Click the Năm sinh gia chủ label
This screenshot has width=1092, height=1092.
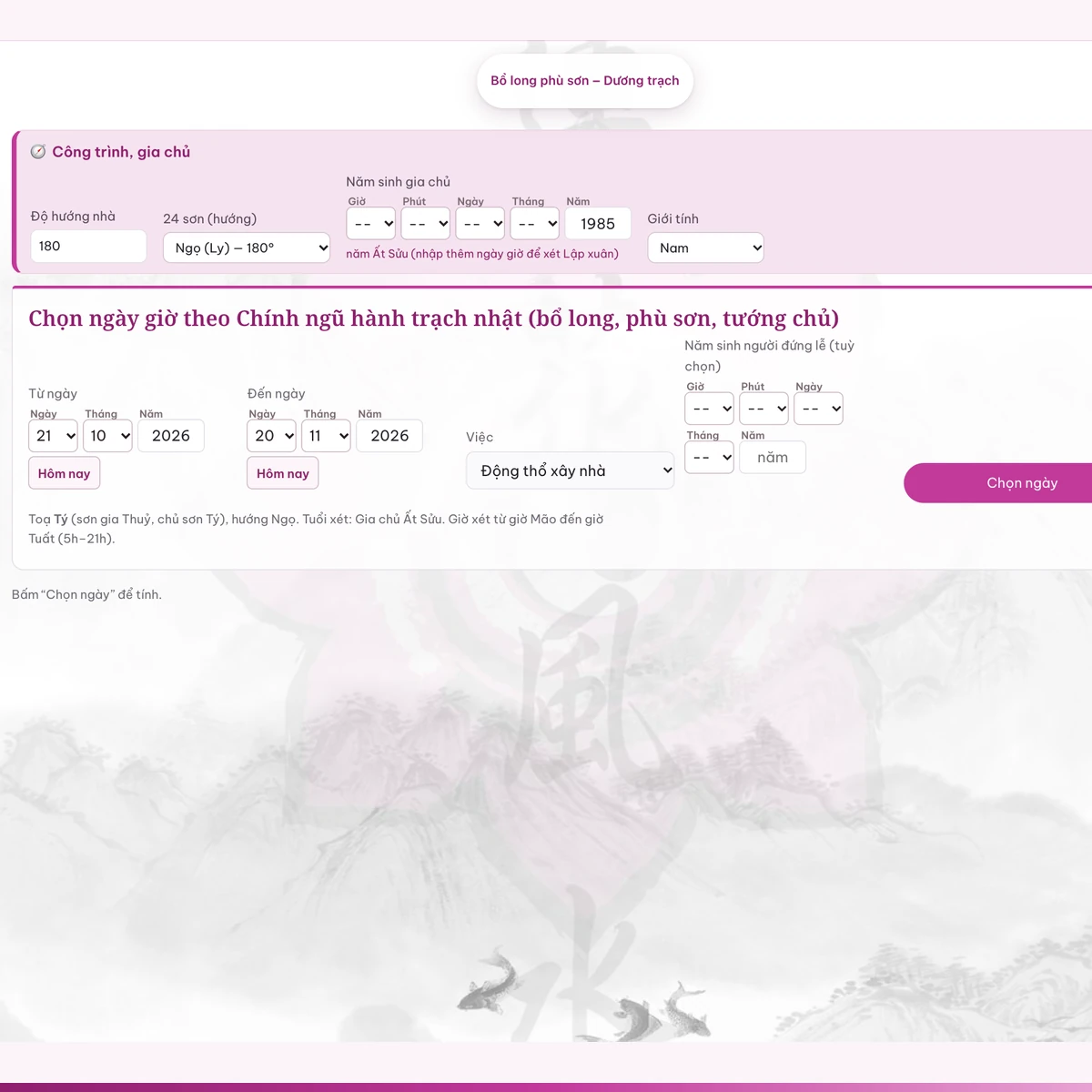tap(398, 182)
